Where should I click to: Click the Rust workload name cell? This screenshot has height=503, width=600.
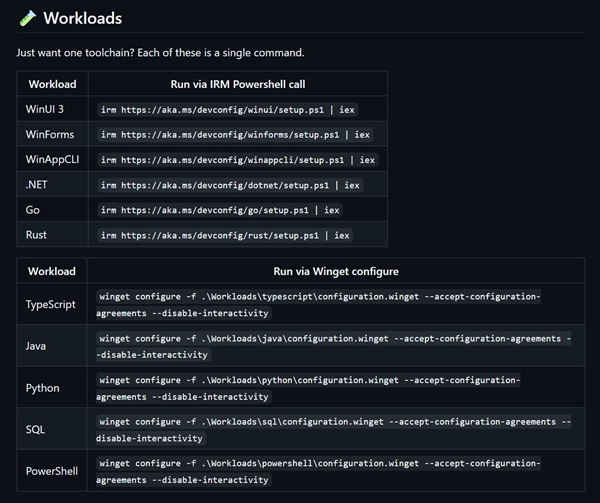point(52,234)
